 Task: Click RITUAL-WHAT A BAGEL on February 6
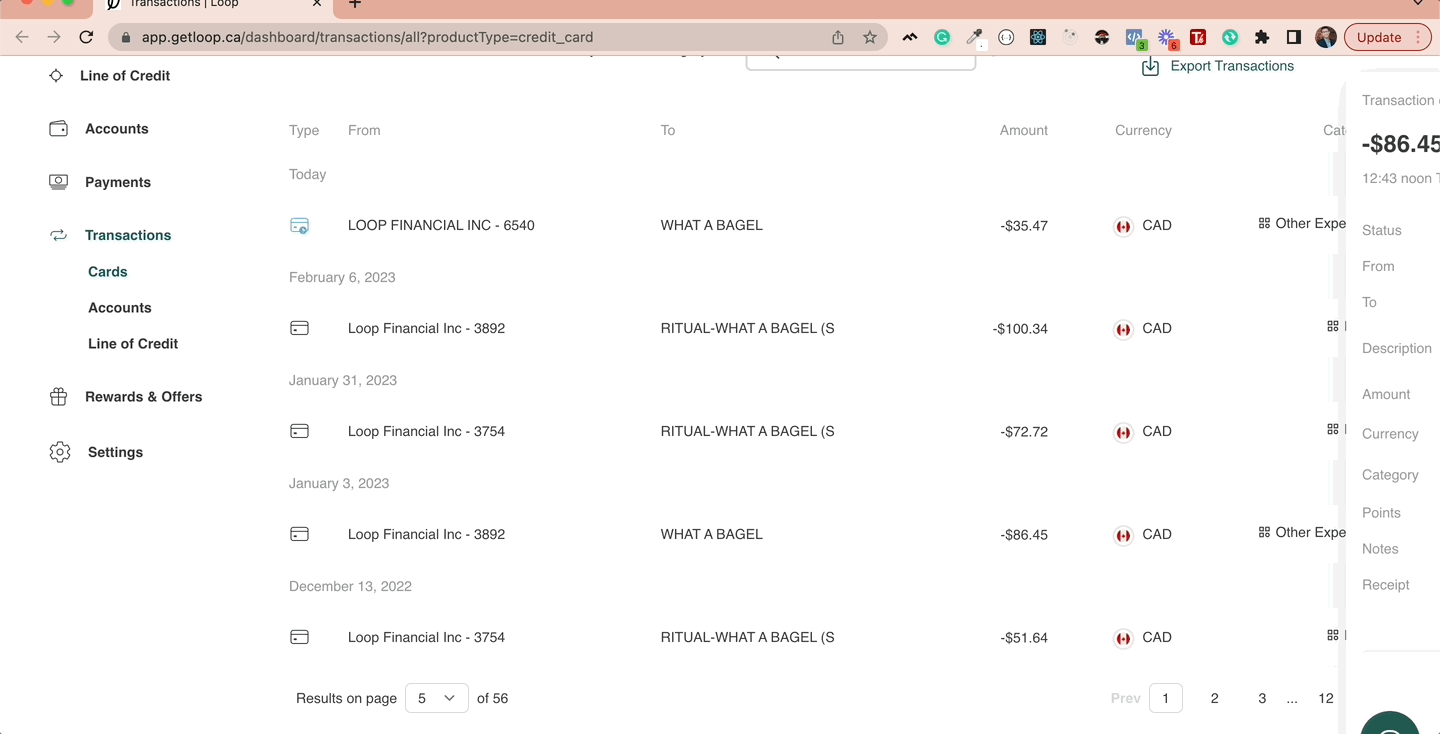point(747,329)
